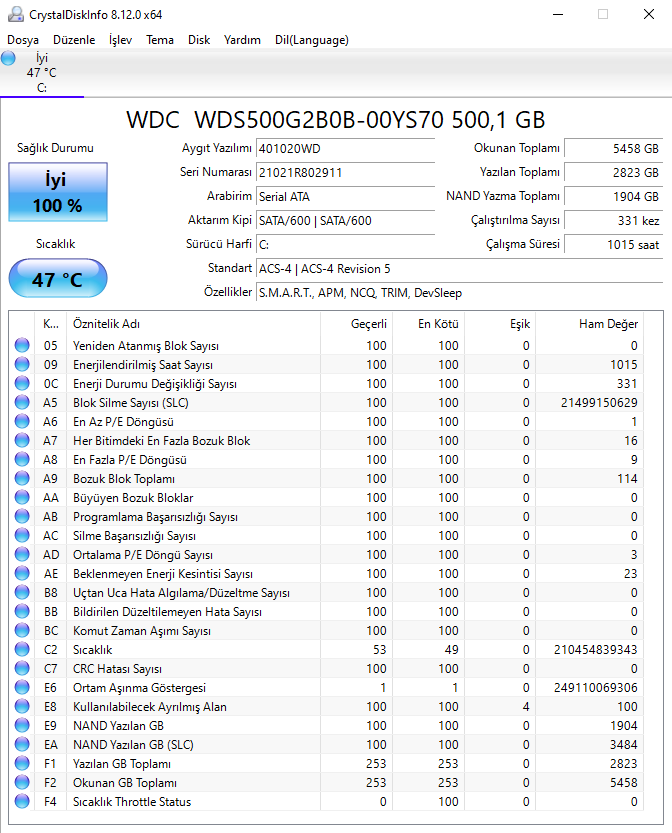Click status orb for Bozuk Blok Toplamı
This screenshot has width=672, height=833.
[22, 478]
